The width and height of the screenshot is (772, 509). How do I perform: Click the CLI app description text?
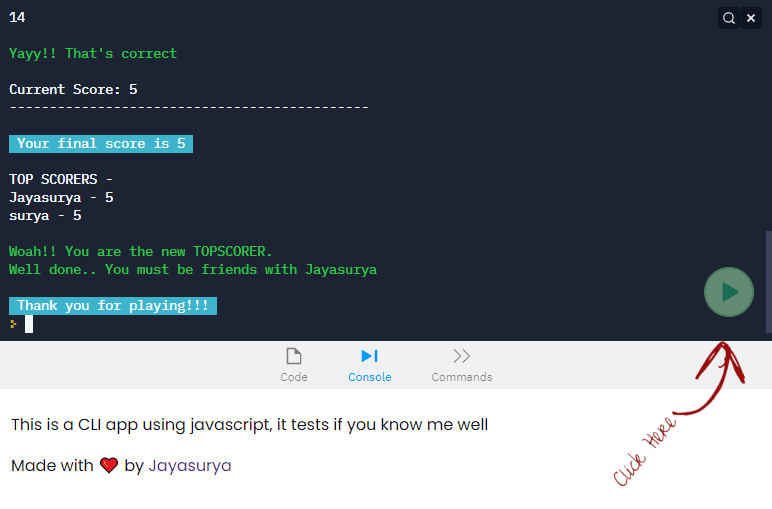(x=249, y=425)
